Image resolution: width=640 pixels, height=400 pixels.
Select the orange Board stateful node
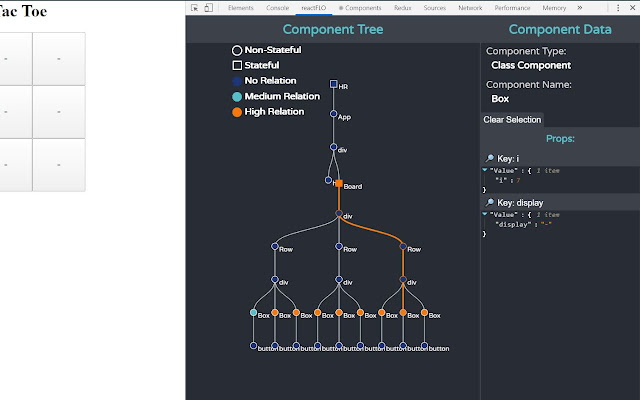(339, 184)
